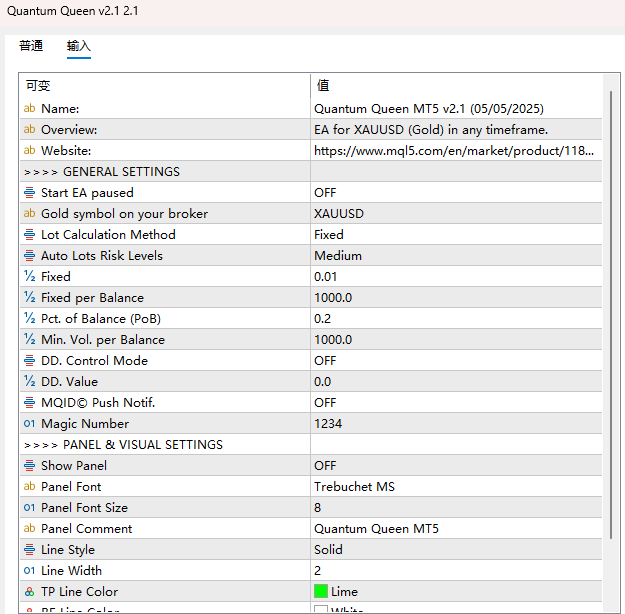
Task: Edit the Name: value Quantum Queen MT5 v2.1
Action: pyautogui.click(x=456, y=108)
